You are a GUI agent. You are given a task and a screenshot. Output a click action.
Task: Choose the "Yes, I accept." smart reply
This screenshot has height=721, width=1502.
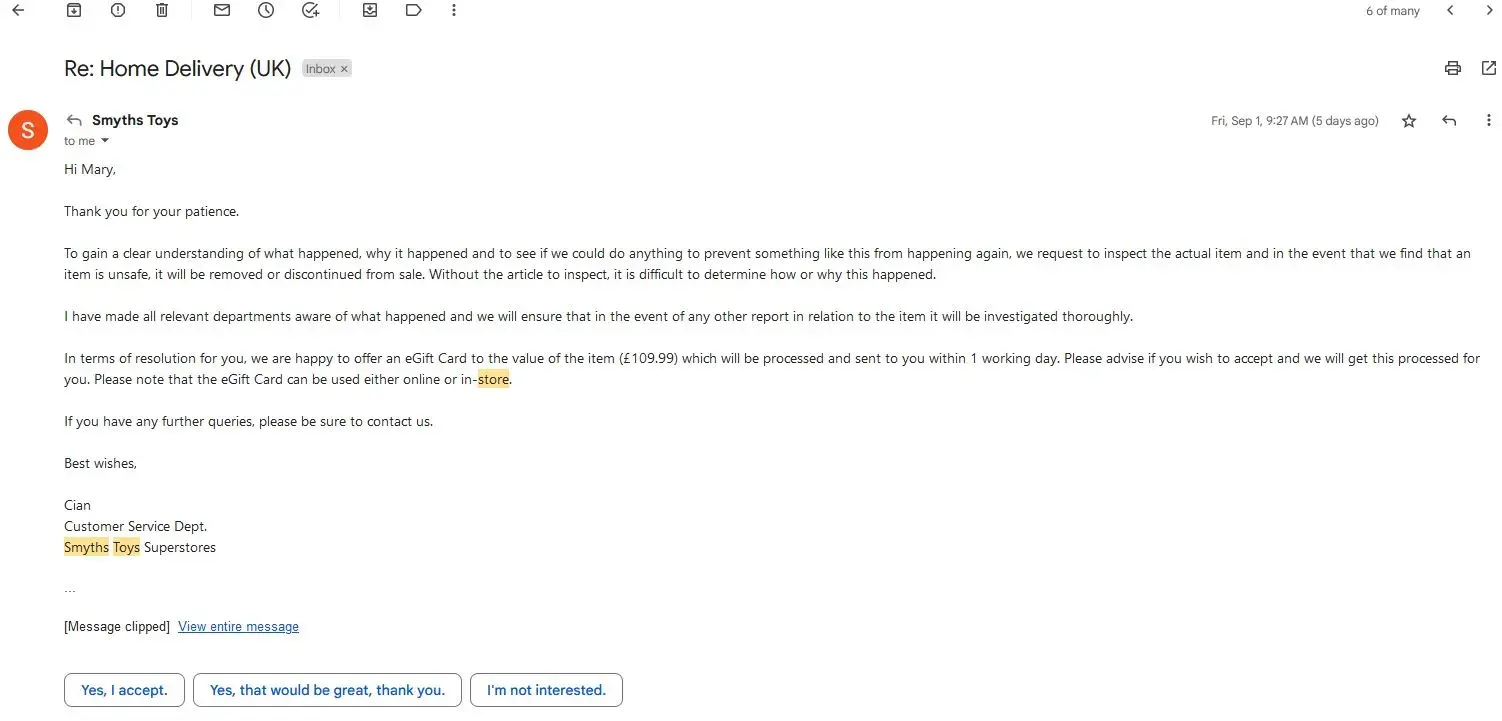pyautogui.click(x=124, y=690)
